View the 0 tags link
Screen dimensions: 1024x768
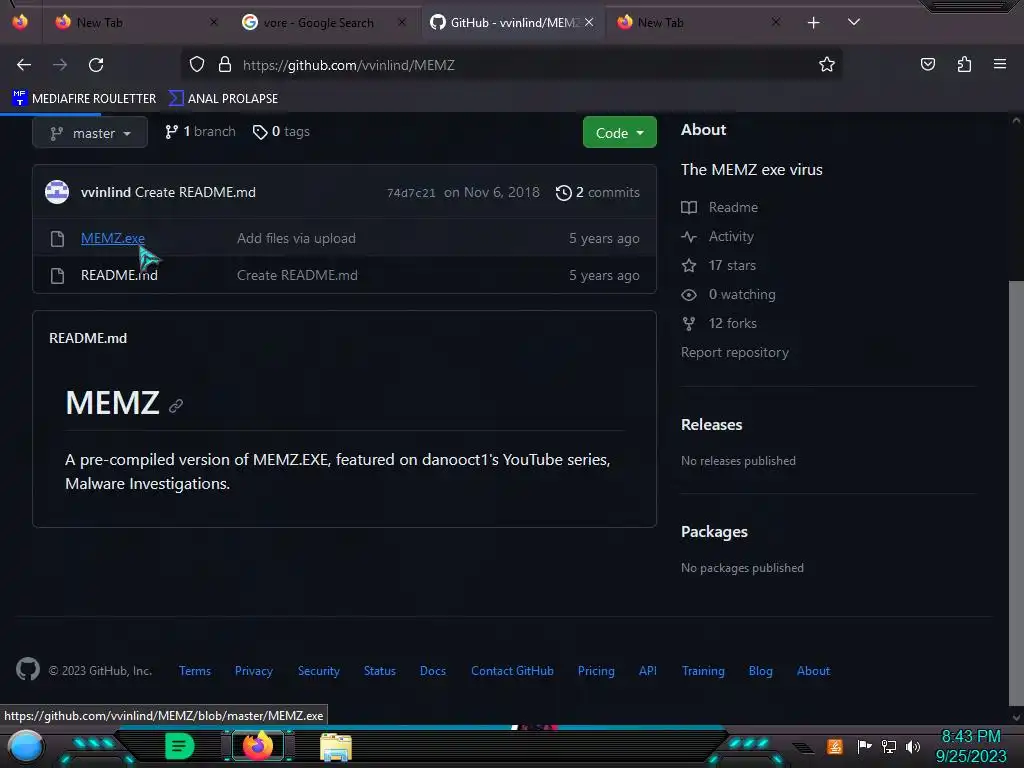point(281,132)
